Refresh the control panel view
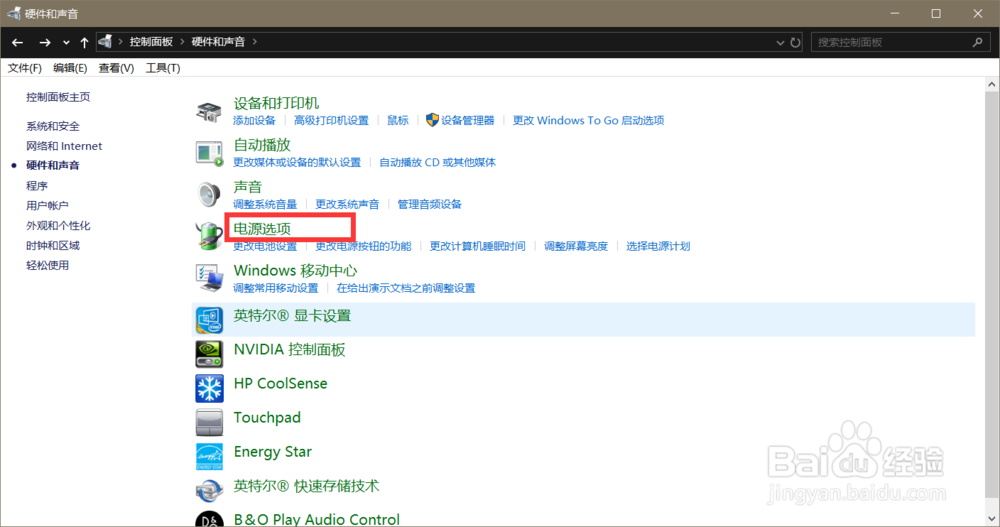This screenshot has width=1000, height=527. [795, 42]
